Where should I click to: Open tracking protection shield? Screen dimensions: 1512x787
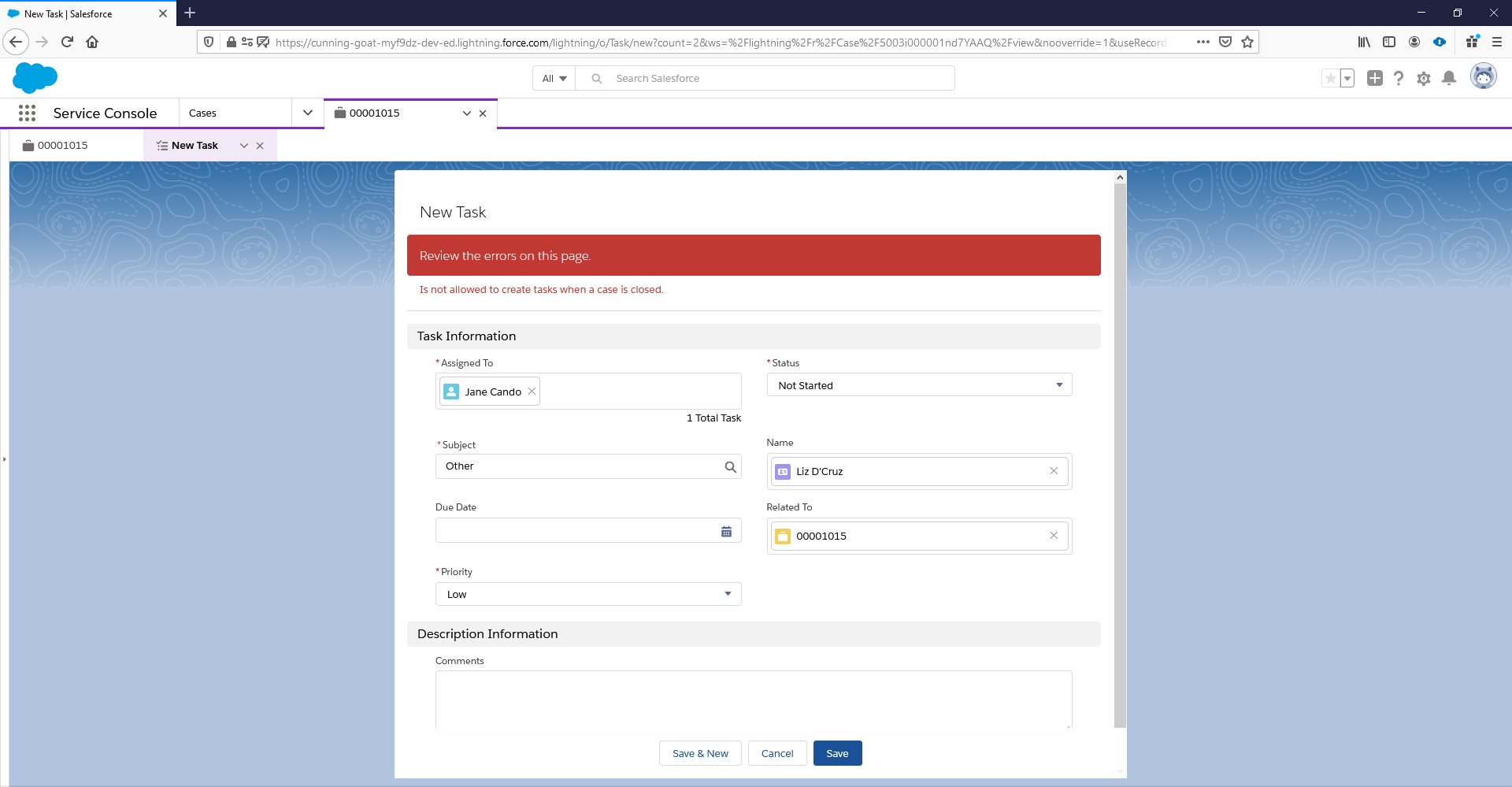coord(209,42)
